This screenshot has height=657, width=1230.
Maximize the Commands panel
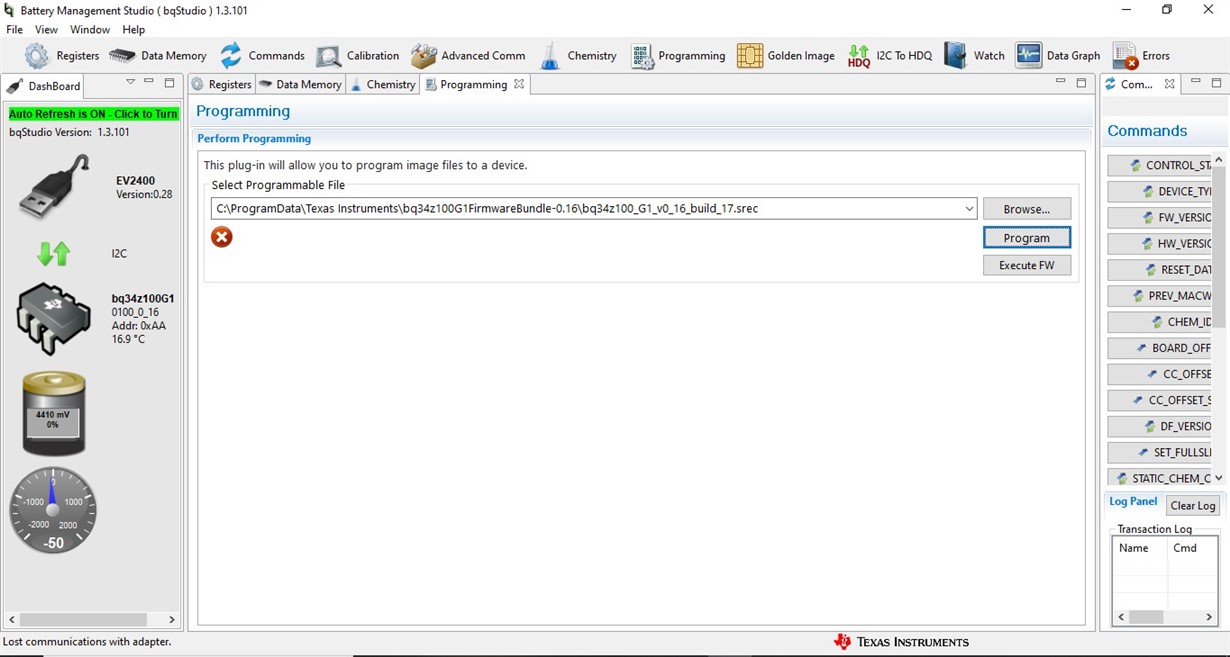point(1216,82)
